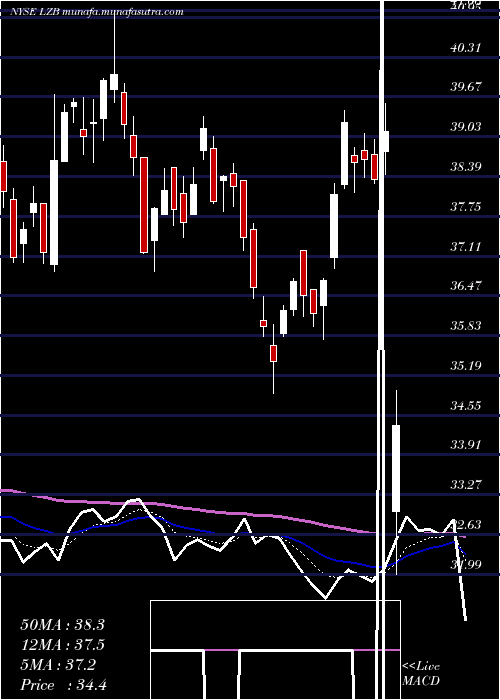Click the NYSE LZB munafa.munafasutra.com header text
Viewport: 500px width, 700px height.
96,12
